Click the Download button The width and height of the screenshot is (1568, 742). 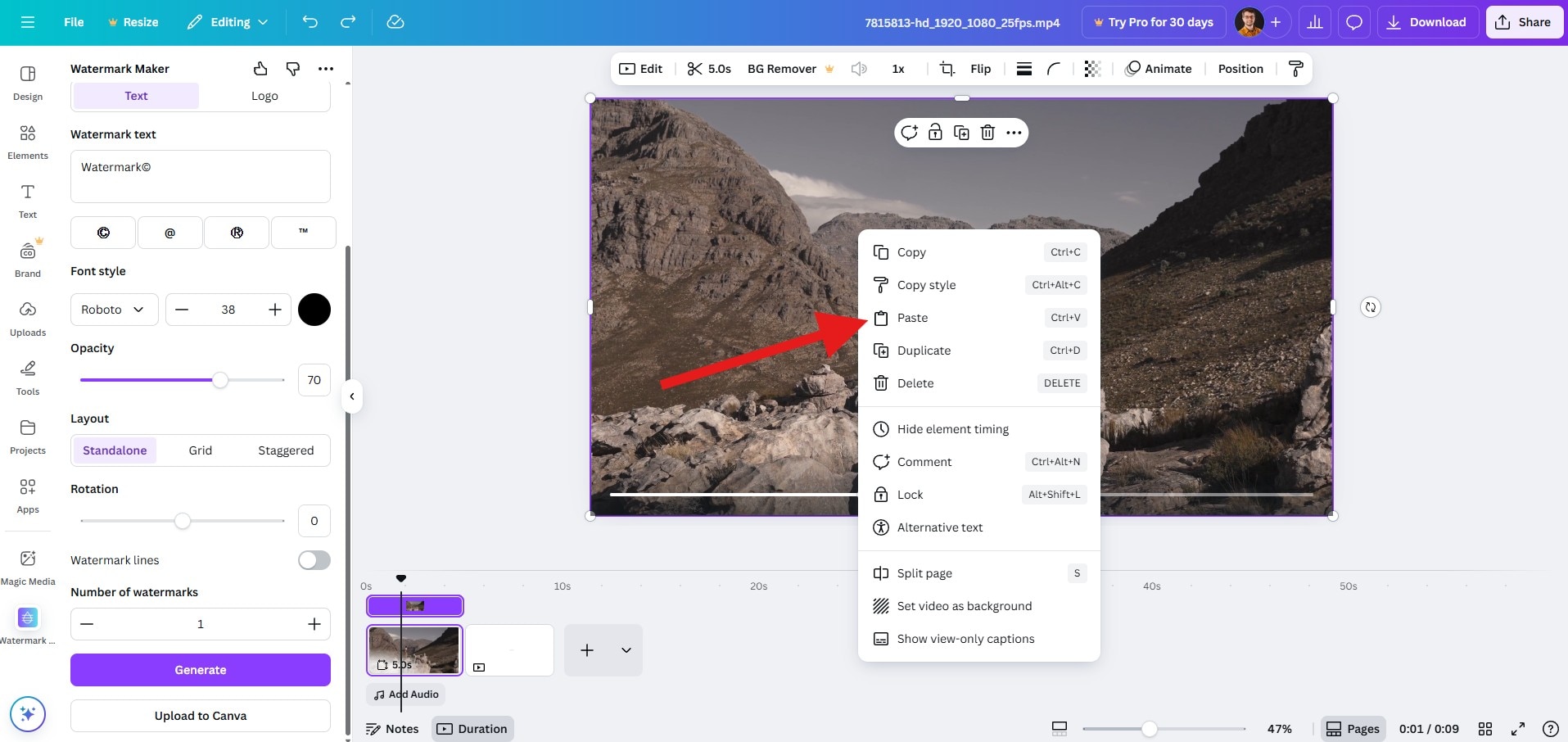click(x=1426, y=22)
